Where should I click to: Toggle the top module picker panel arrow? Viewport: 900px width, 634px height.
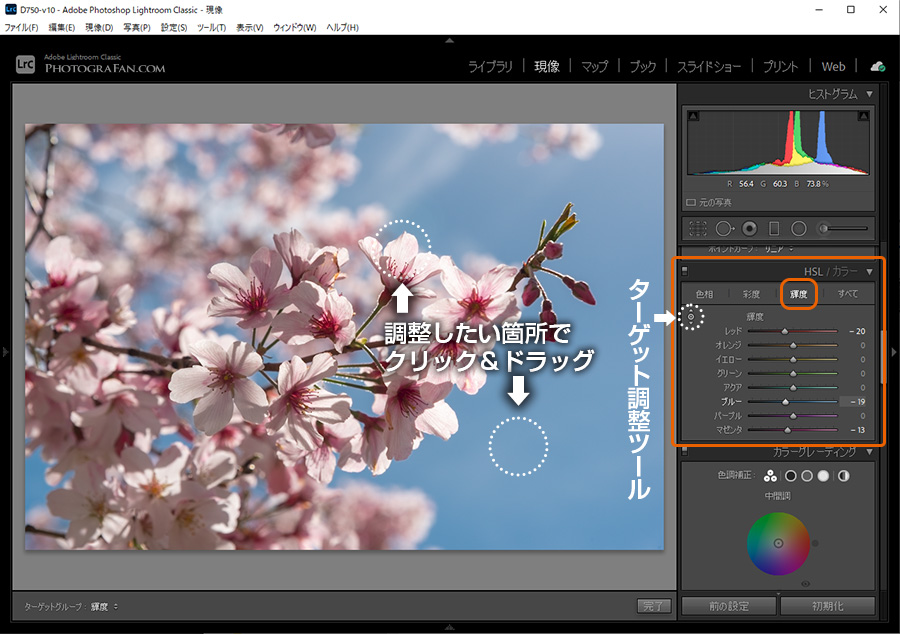[449, 41]
